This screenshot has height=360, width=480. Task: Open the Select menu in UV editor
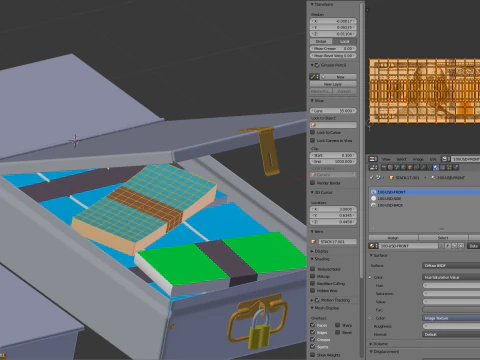[x=402, y=159]
